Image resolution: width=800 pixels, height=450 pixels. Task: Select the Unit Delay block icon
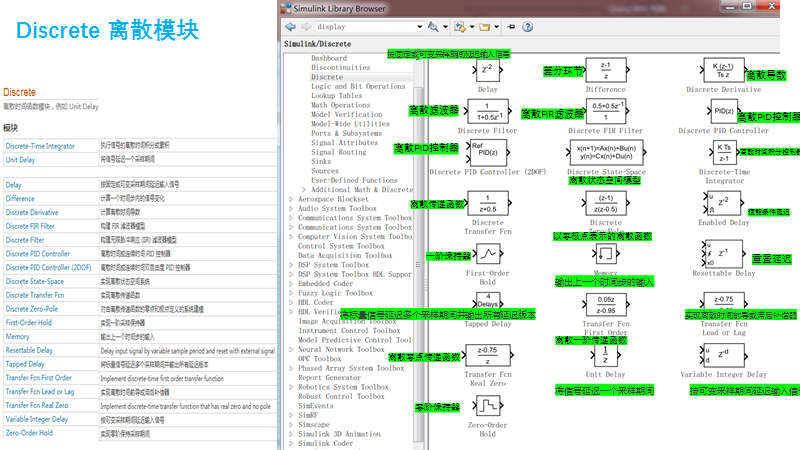(x=606, y=355)
